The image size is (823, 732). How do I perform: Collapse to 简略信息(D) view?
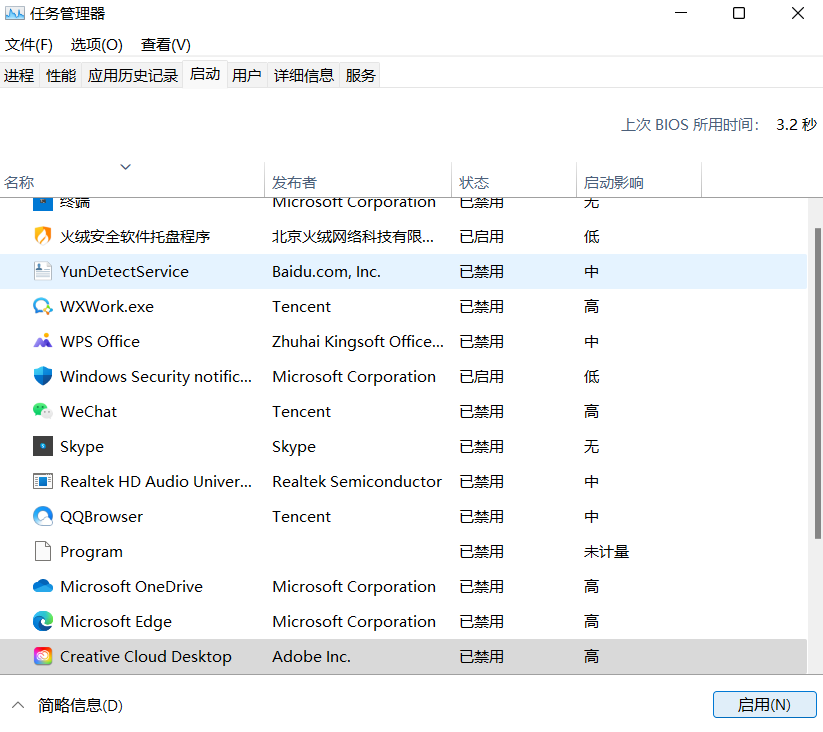(x=80, y=705)
